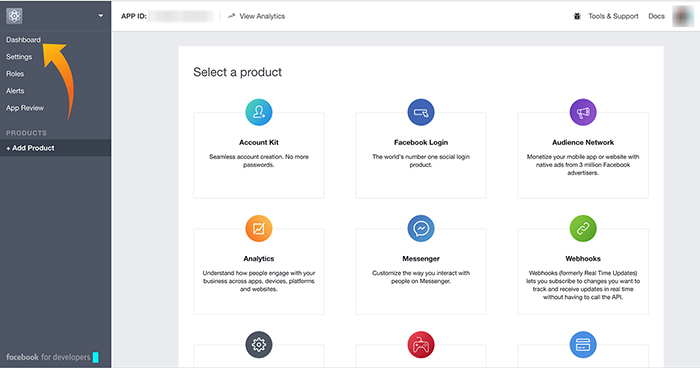Viewport: 700px width, 368px height.
Task: Click the app atom icon in sidebar header
Action: (14, 16)
